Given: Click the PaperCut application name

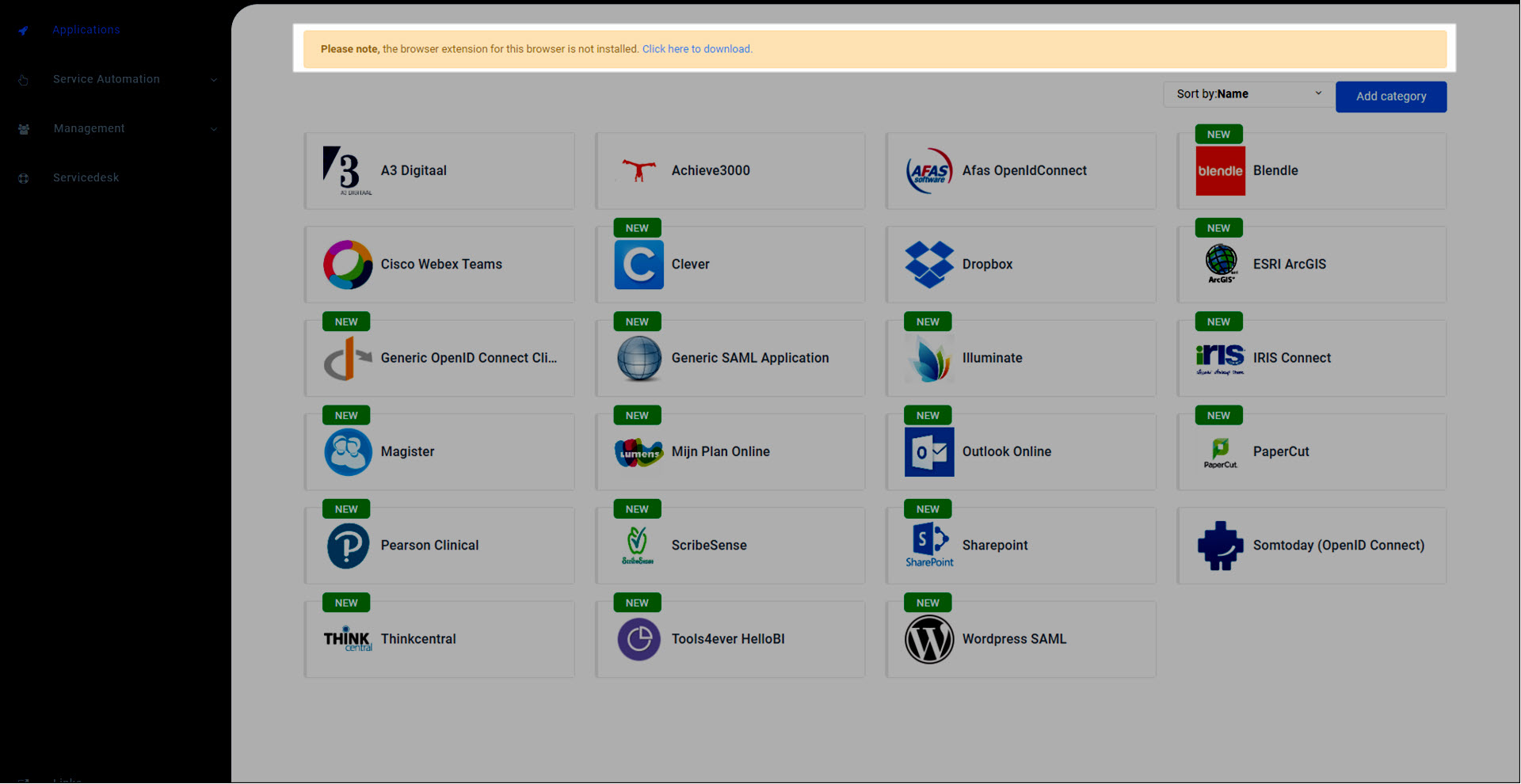Looking at the screenshot, I should pyautogui.click(x=1281, y=451).
